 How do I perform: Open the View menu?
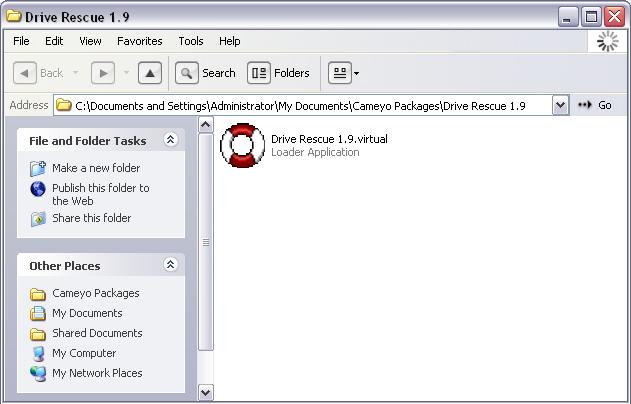pos(90,41)
